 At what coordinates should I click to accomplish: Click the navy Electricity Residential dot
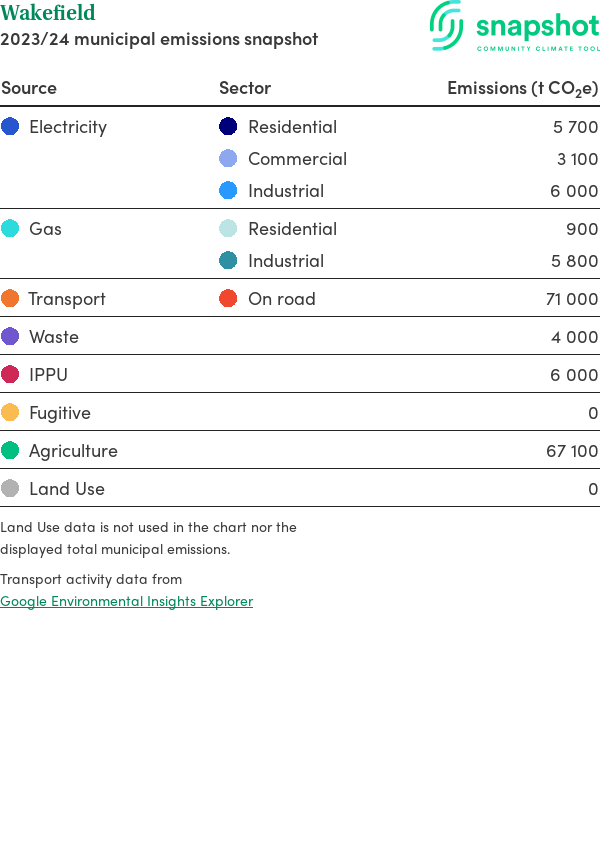228,126
